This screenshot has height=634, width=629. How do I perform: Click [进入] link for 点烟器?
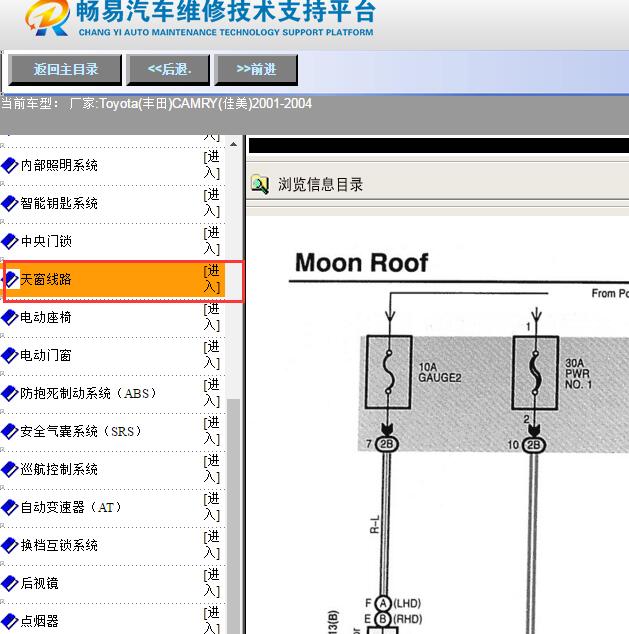click(212, 620)
